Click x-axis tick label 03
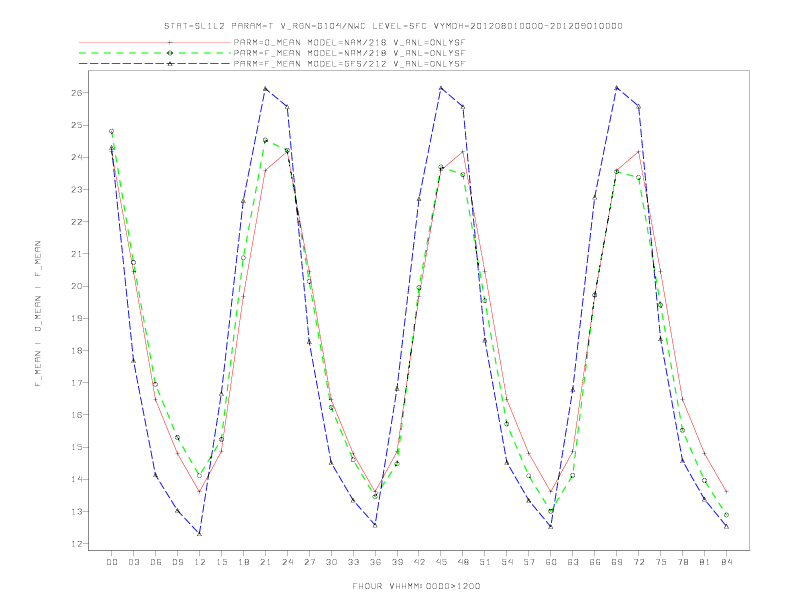792x612 pixels. click(133, 562)
